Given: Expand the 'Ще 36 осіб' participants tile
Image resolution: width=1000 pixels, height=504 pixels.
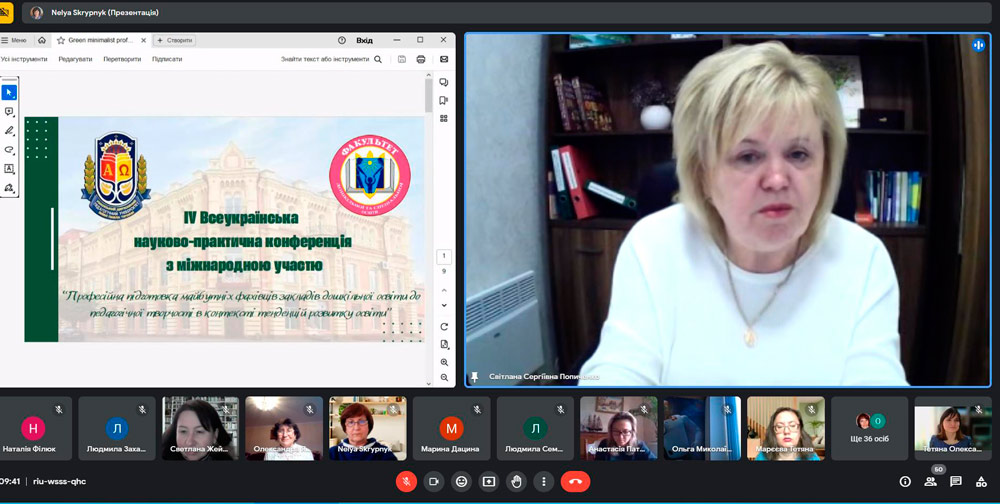Looking at the screenshot, I should (x=870, y=428).
